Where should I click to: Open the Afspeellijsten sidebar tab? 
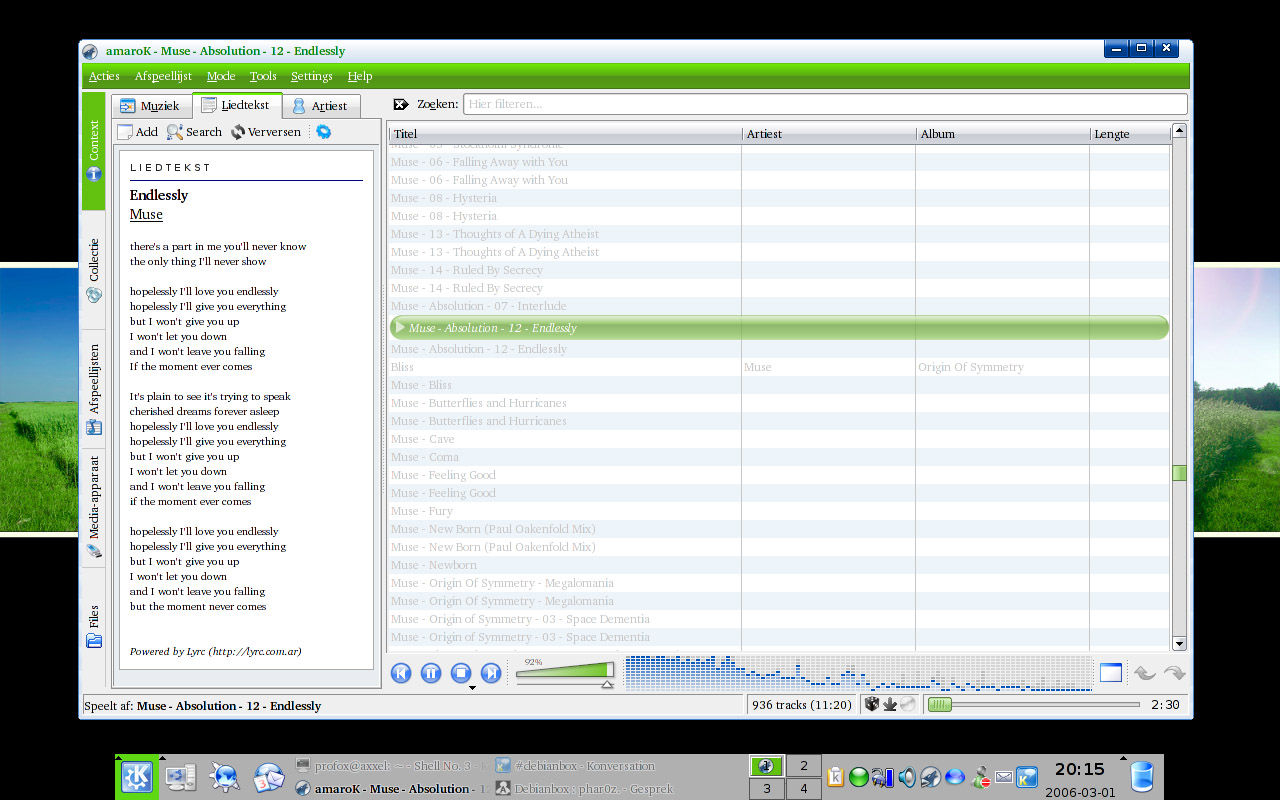click(93, 389)
